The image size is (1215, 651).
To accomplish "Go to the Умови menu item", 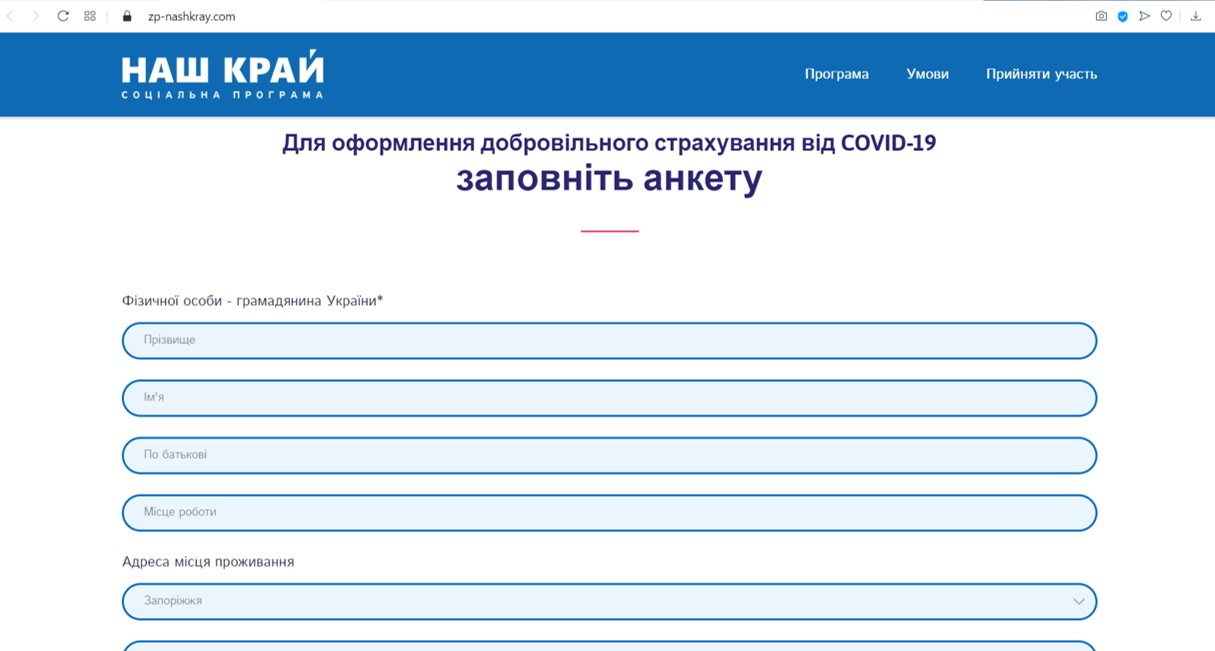I will (x=927, y=74).
